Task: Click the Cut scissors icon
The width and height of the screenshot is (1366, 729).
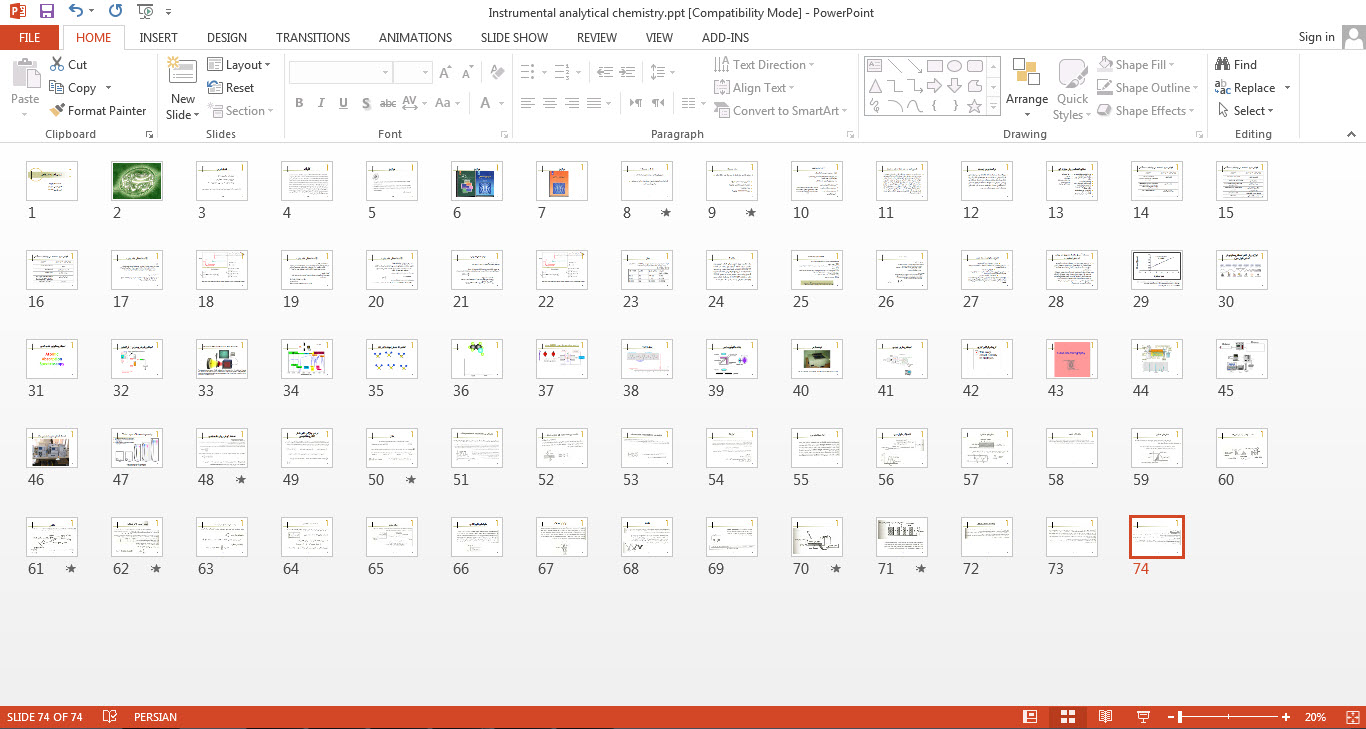Action: tap(57, 65)
